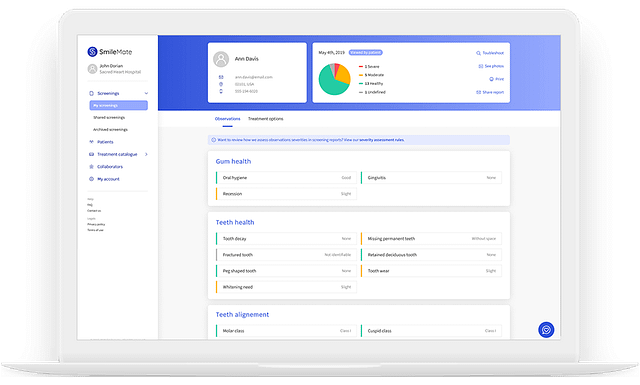The image size is (640, 385).
Task: Open the severity assessment rules link
Action: tap(382, 140)
